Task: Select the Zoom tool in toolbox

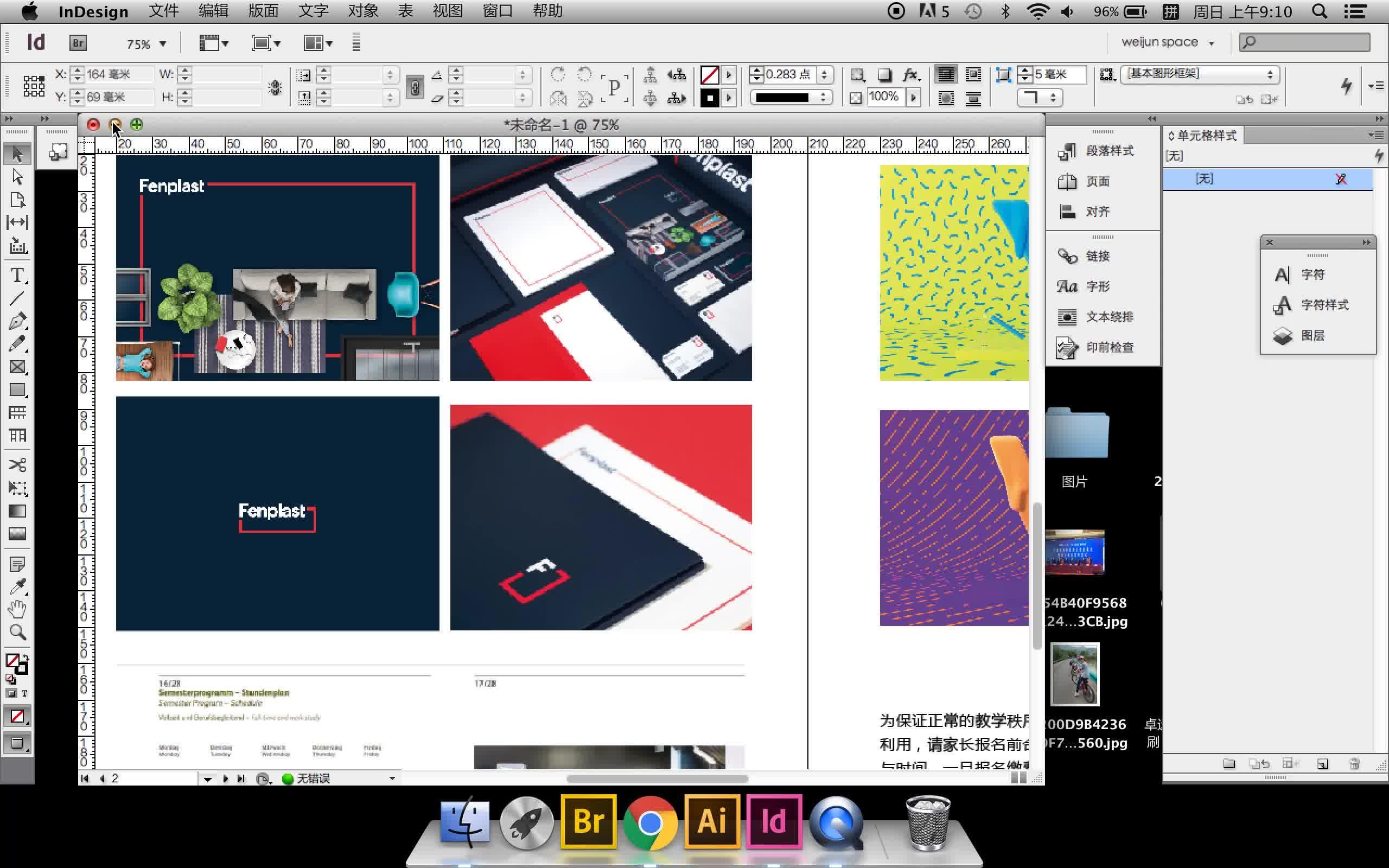Action: click(17, 632)
